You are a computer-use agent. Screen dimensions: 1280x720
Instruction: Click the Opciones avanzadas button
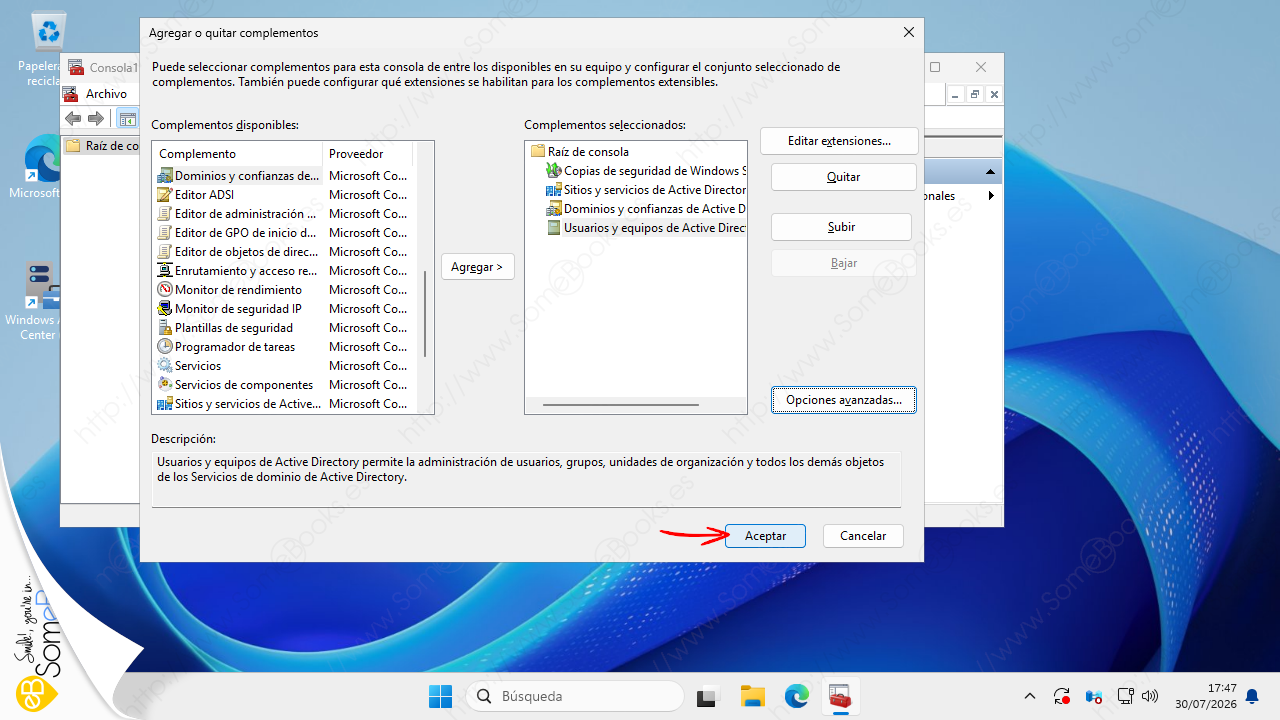click(844, 400)
